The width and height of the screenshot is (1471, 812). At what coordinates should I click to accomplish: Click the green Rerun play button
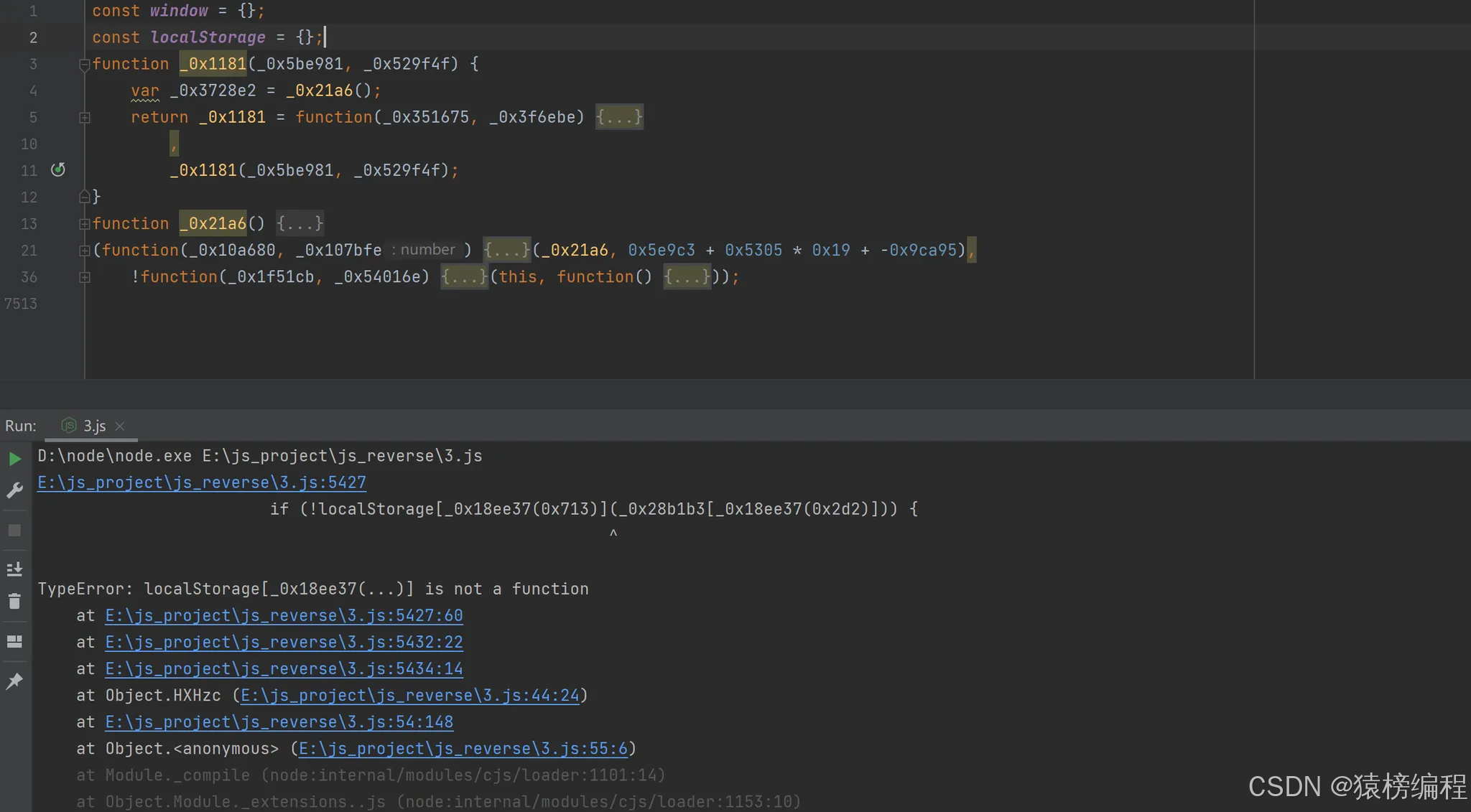[x=14, y=459]
